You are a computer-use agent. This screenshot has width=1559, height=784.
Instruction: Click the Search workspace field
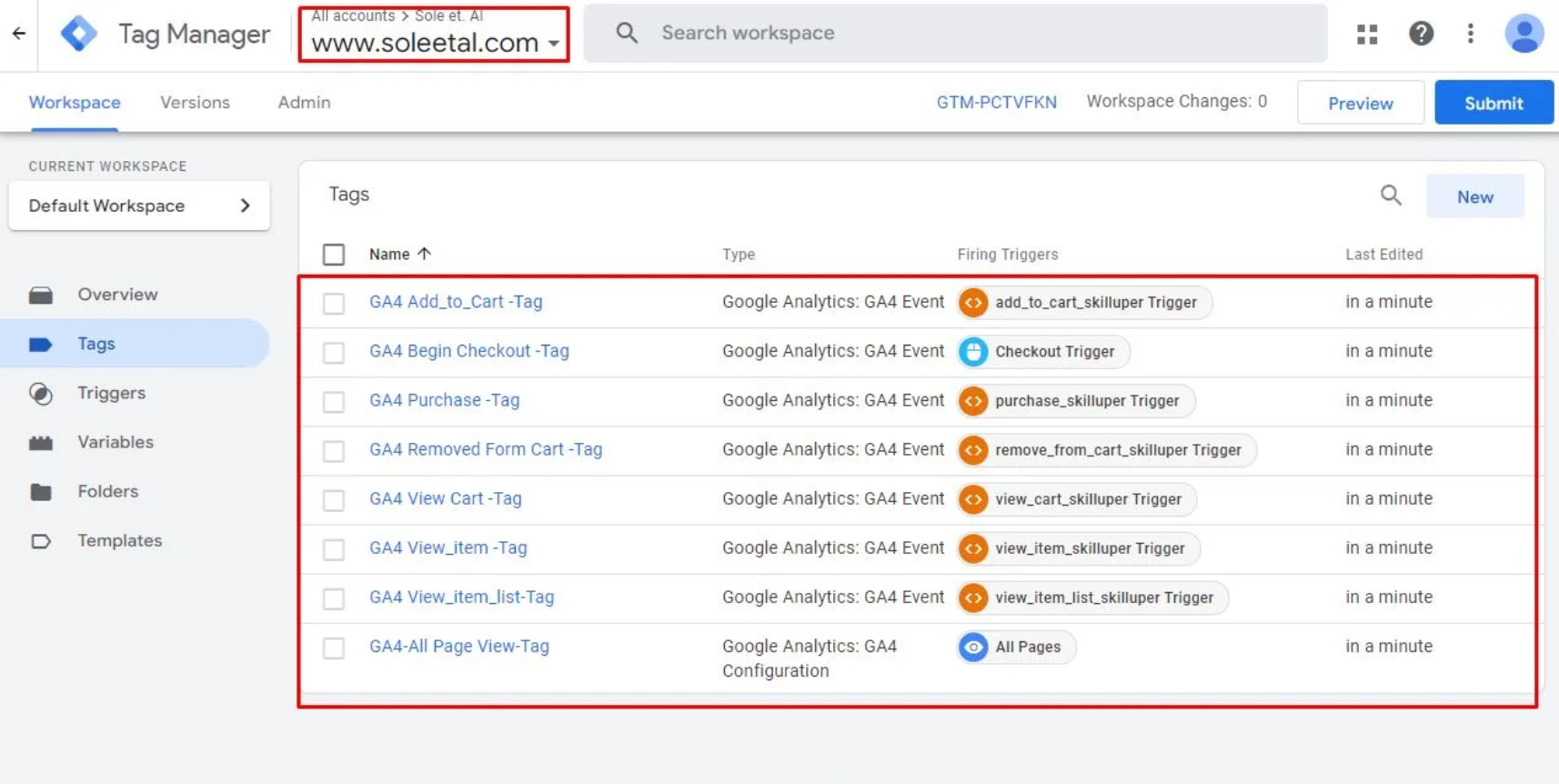[955, 34]
